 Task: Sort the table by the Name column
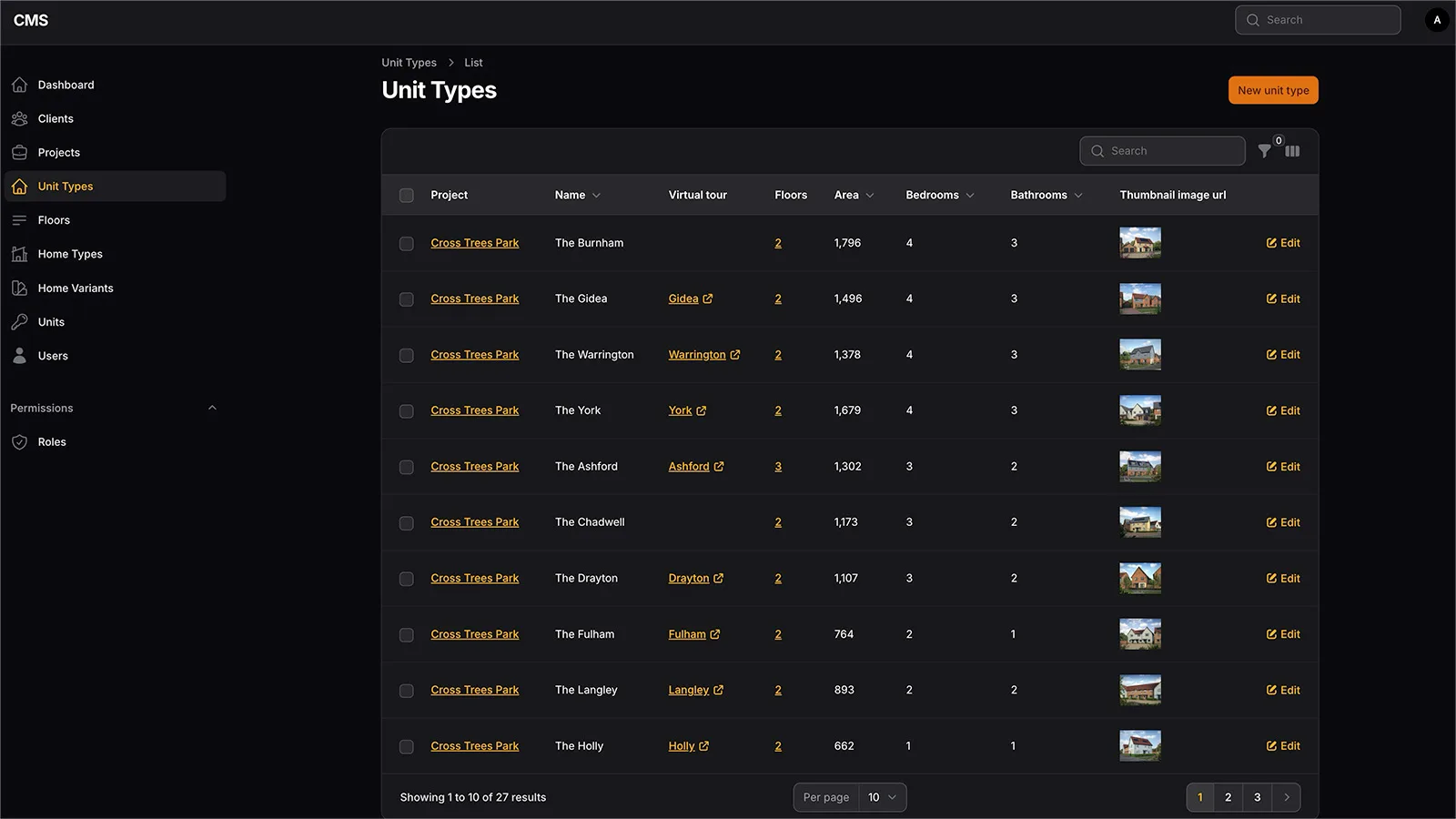pyautogui.click(x=577, y=194)
